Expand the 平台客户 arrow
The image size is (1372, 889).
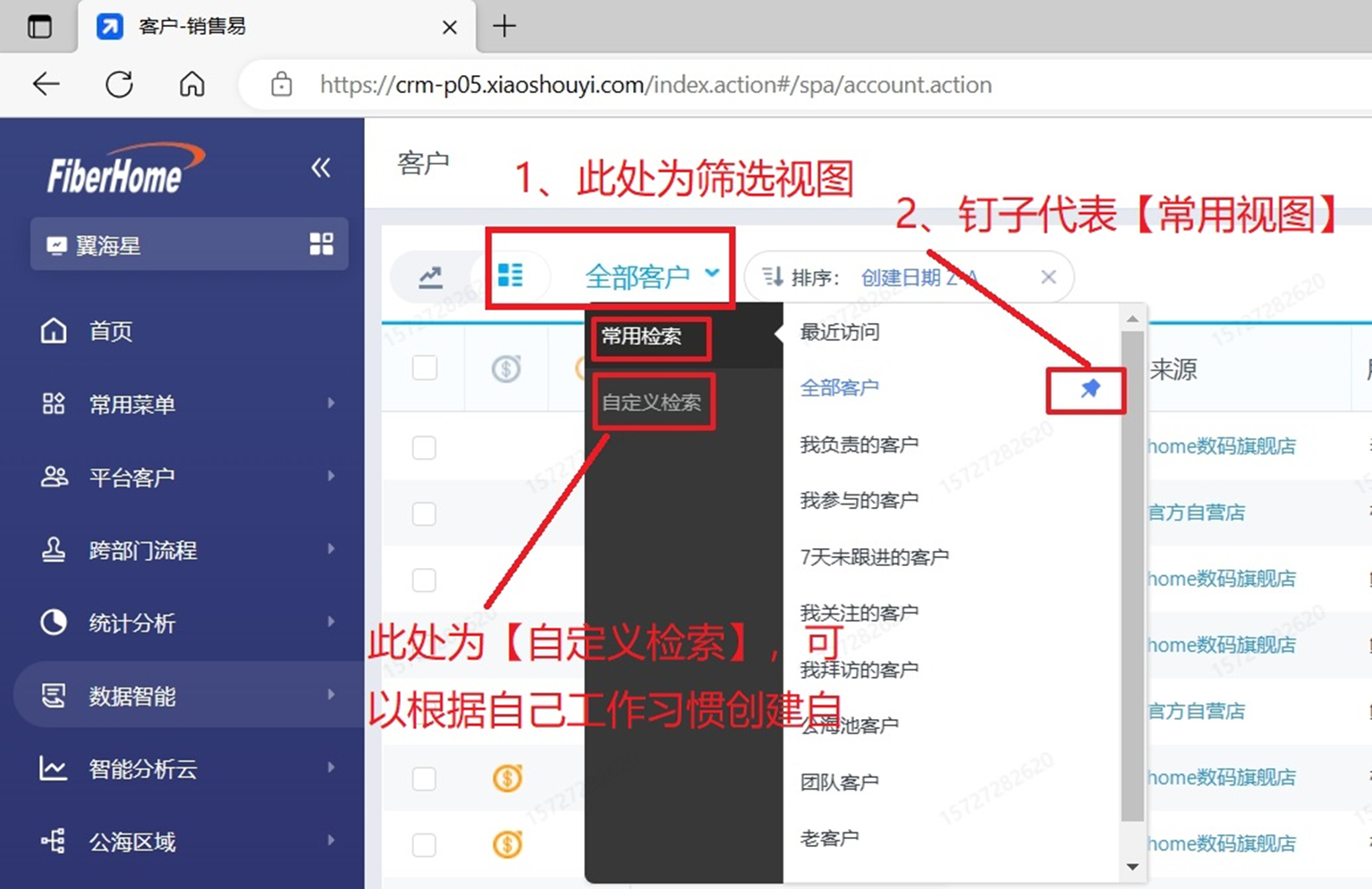coord(331,477)
